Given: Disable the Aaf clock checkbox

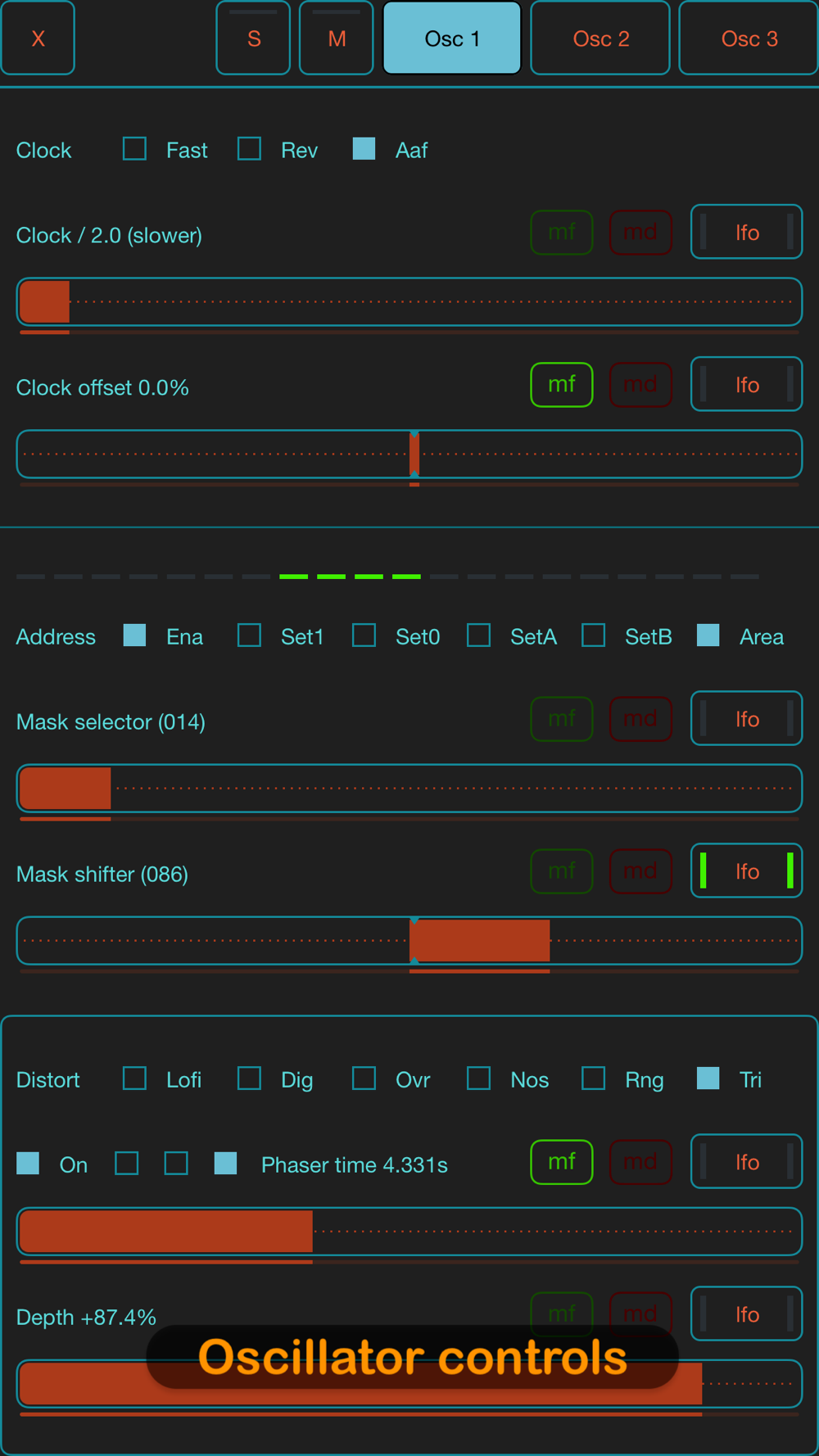Looking at the screenshot, I should click(364, 149).
